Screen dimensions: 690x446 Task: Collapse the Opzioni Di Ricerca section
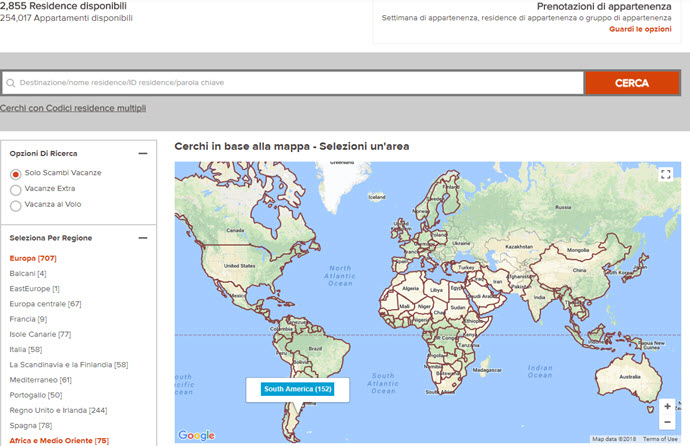[x=143, y=153]
